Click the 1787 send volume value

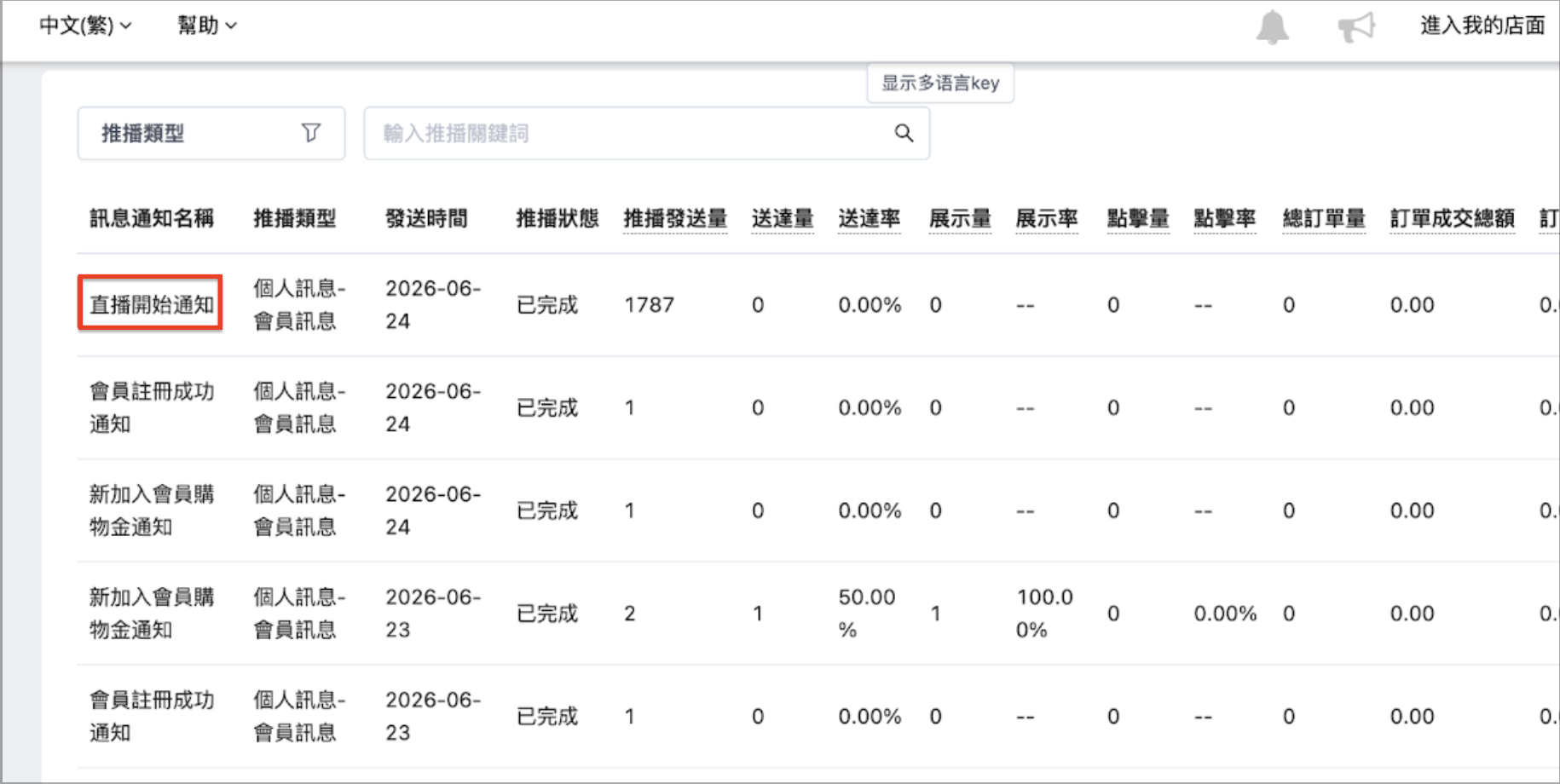pos(649,305)
